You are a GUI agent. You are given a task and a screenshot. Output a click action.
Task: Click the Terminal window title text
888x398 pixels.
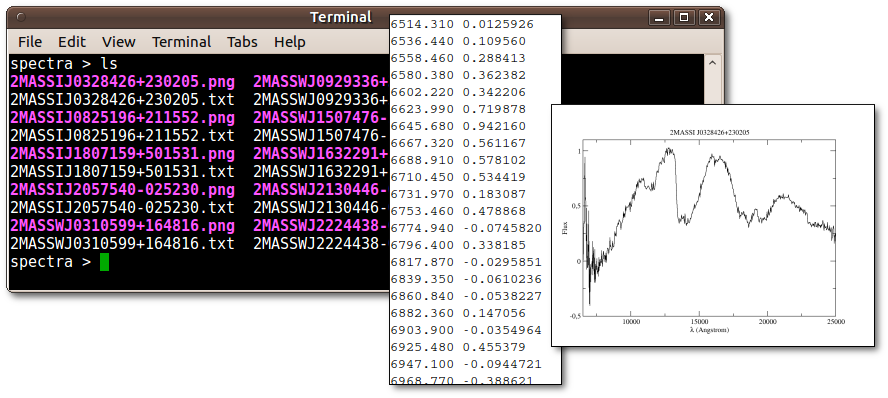pos(341,18)
